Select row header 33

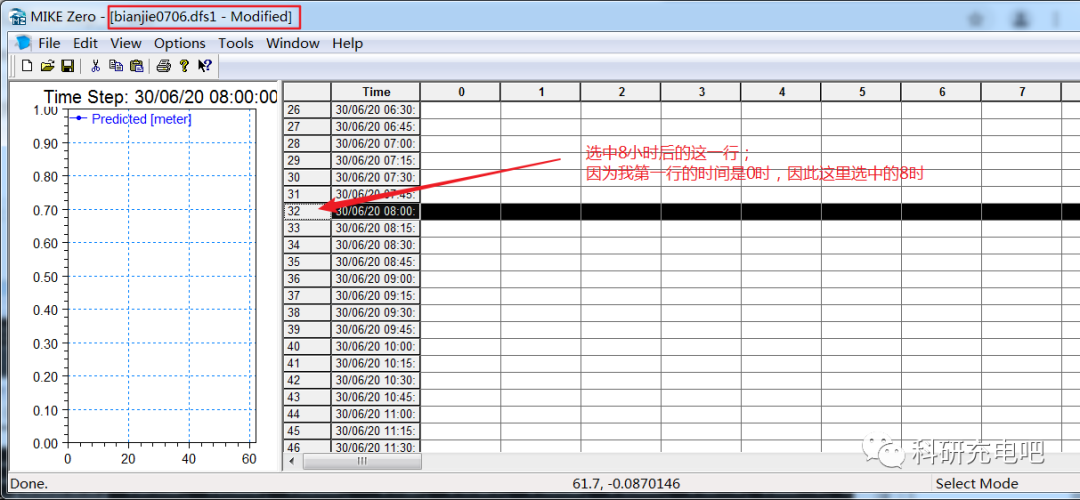pos(307,228)
